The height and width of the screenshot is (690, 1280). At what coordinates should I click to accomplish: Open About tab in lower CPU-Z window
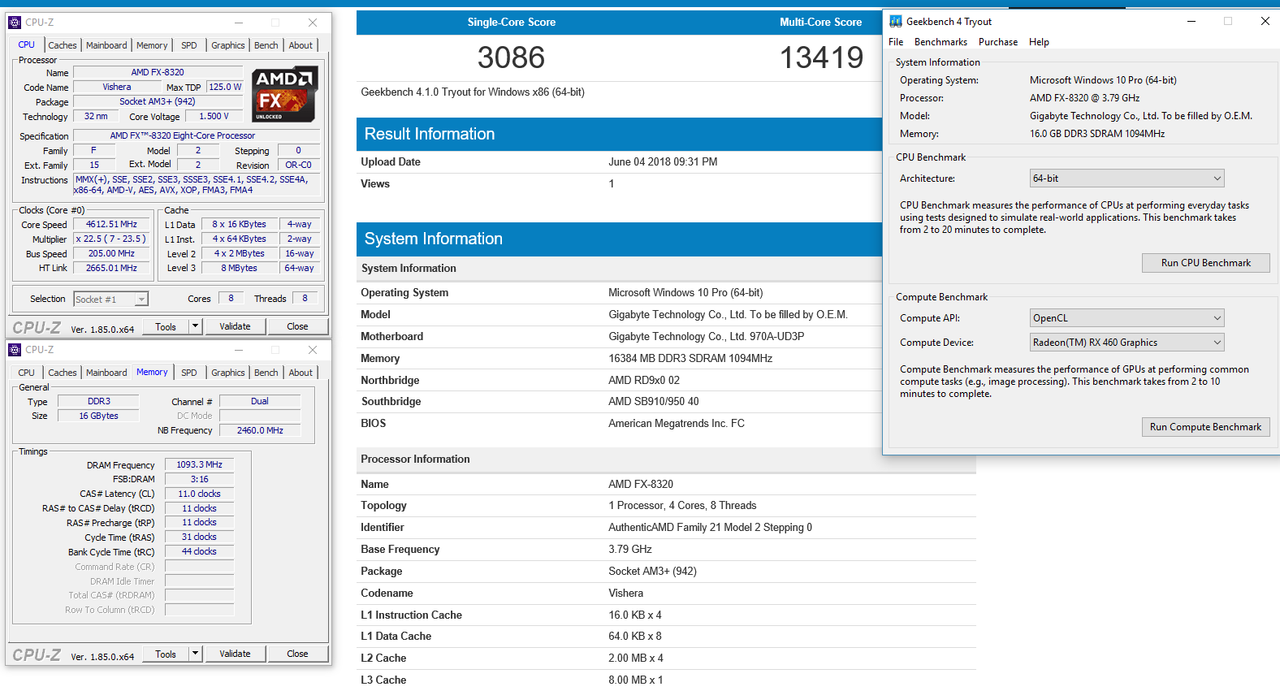pyautogui.click(x=301, y=373)
